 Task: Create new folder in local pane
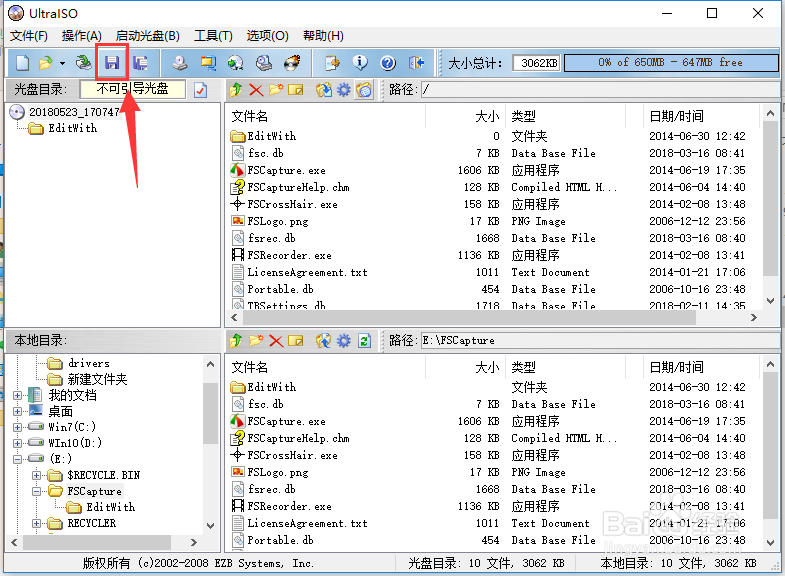[x=256, y=341]
